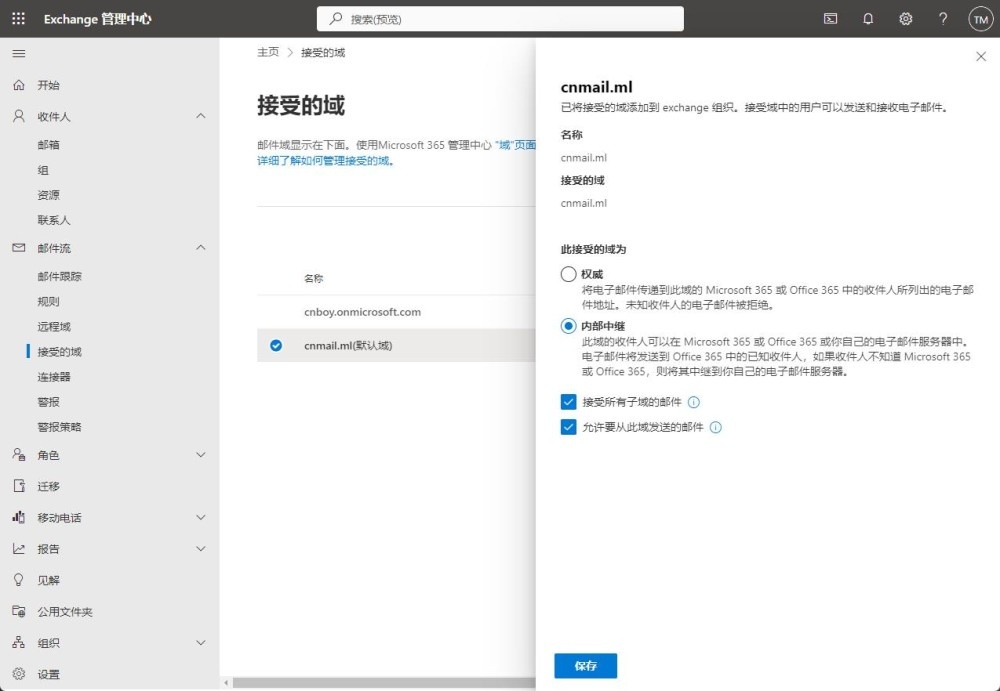Click the 保存 button
Viewport: 1000px width, 691px height.
585,666
